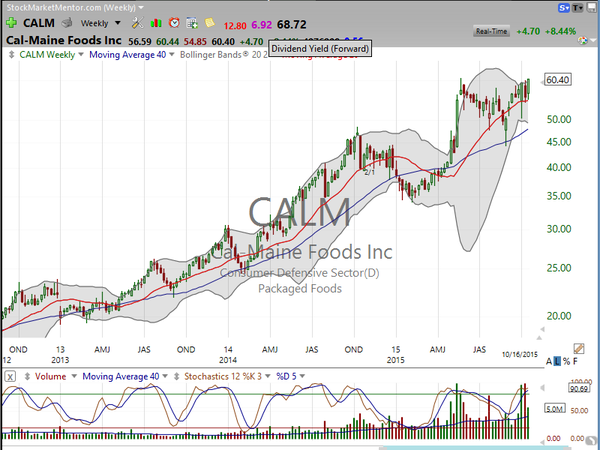Open Stochastics 12 %K 3 dropdown arrow
Image resolution: width=600 pixels, height=450 pixels.
click(268, 376)
